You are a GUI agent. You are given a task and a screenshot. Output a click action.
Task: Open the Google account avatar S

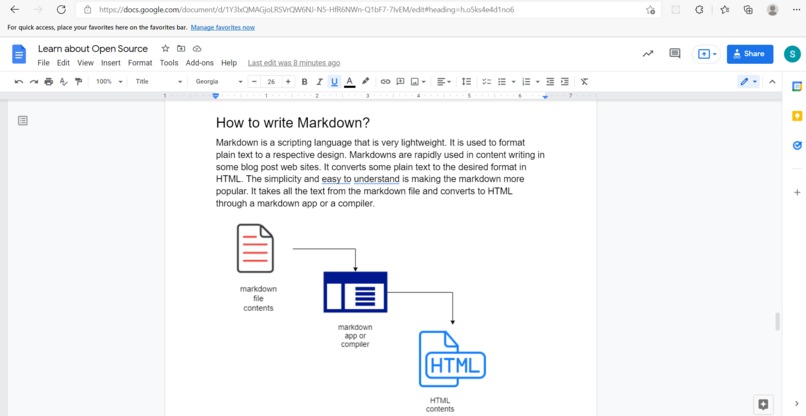pos(792,54)
